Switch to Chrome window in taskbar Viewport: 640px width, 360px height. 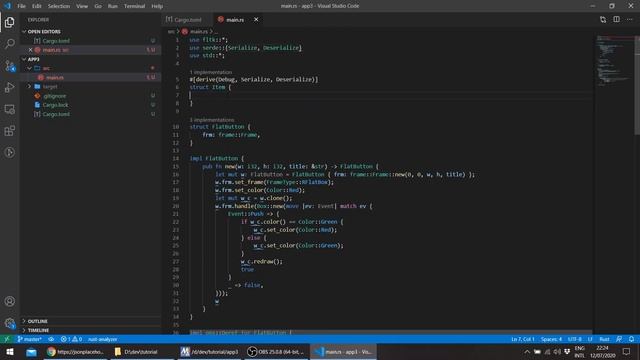[76, 352]
